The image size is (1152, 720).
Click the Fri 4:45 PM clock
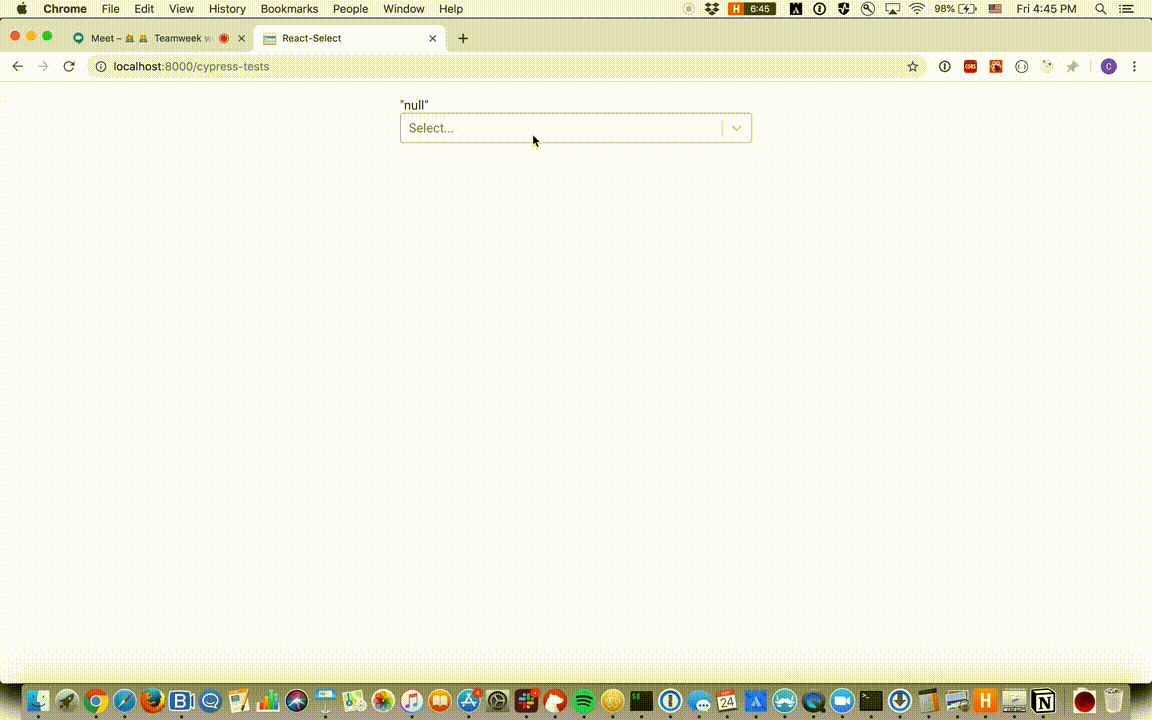(x=1046, y=9)
